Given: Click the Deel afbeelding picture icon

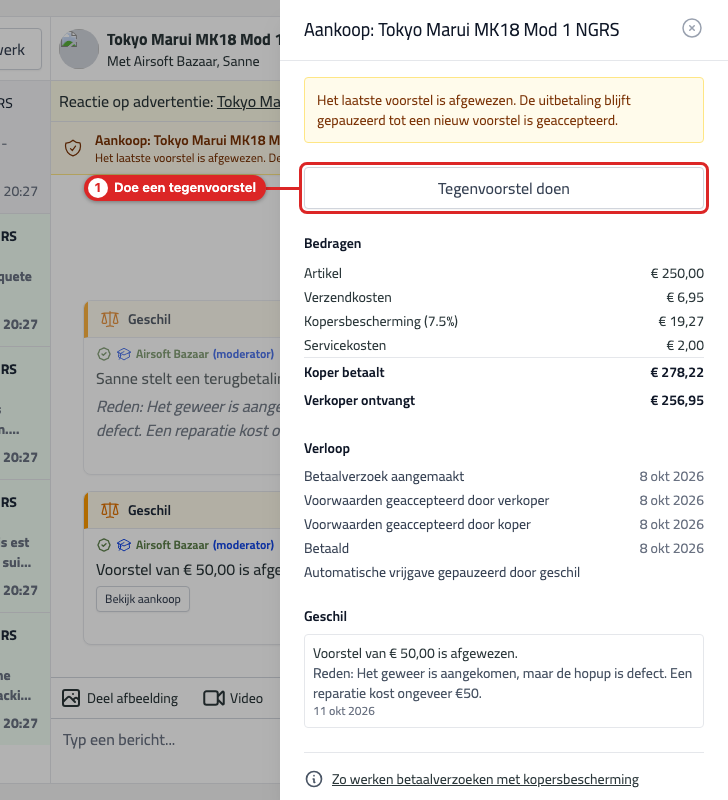Looking at the screenshot, I should tap(71, 698).
